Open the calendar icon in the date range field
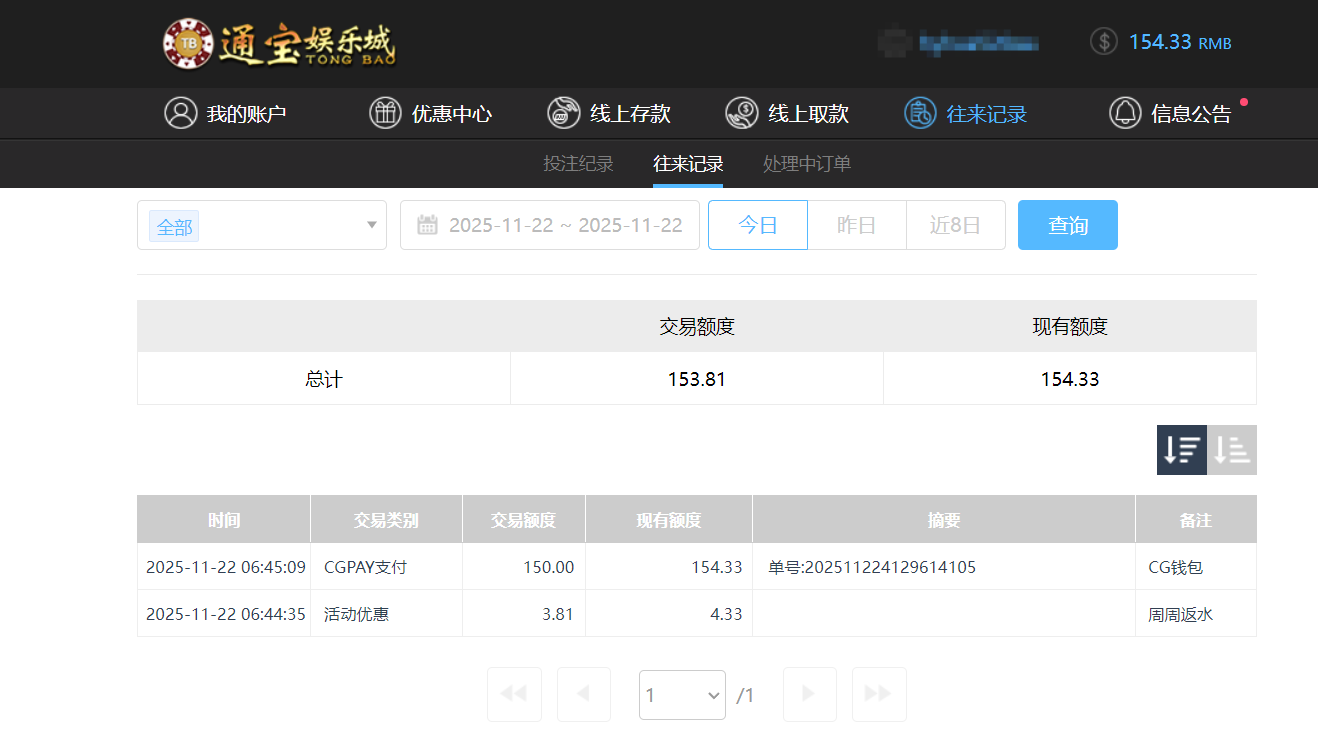Viewport: 1318px width, 742px height. [x=428, y=224]
